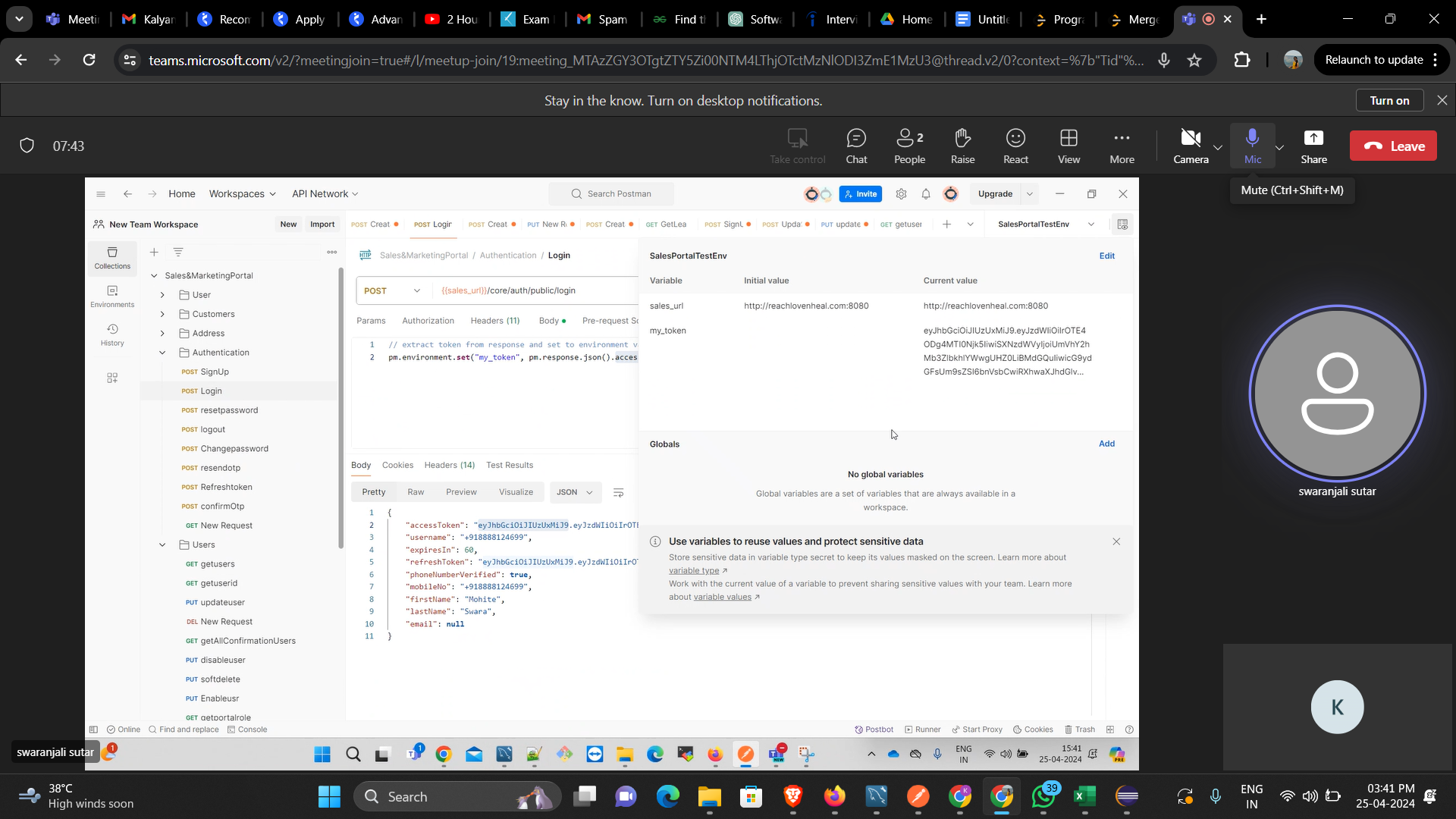Open Postman notifications bell
Screen dimensions: 1456x819
(926, 194)
